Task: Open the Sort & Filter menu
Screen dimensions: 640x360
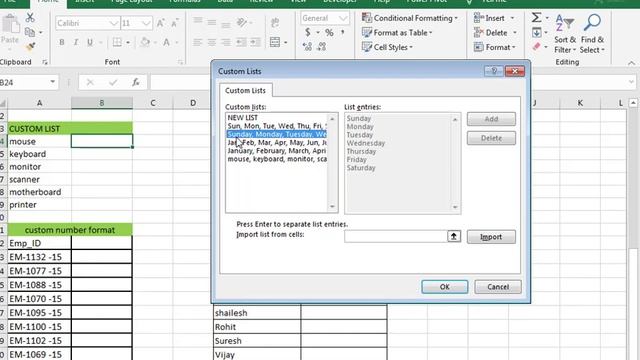Action: pos(565,33)
